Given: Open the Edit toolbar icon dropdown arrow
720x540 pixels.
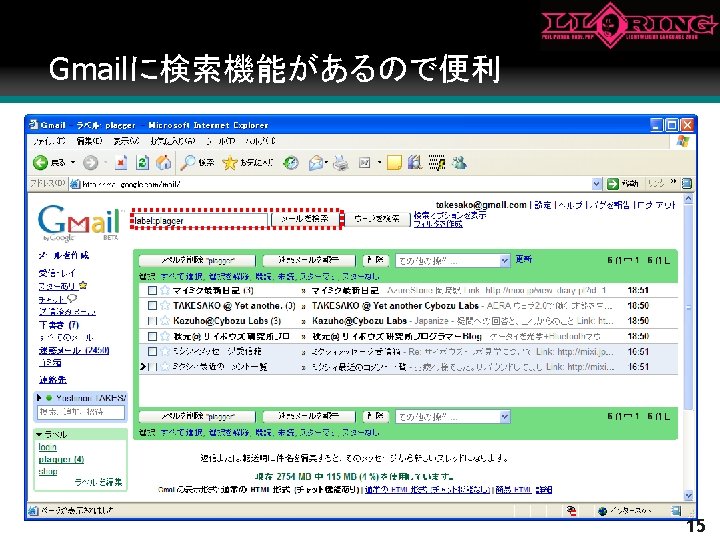Looking at the screenshot, I should 379,163.
